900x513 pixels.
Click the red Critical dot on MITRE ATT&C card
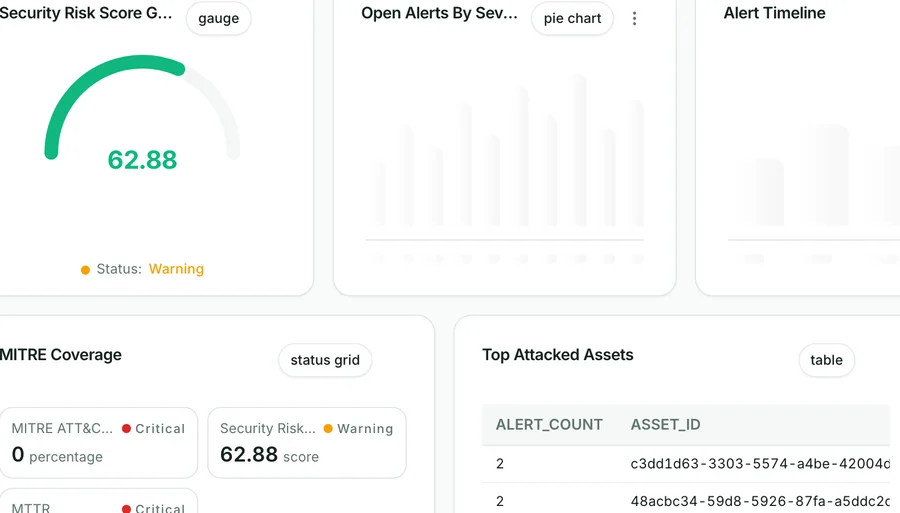point(126,429)
